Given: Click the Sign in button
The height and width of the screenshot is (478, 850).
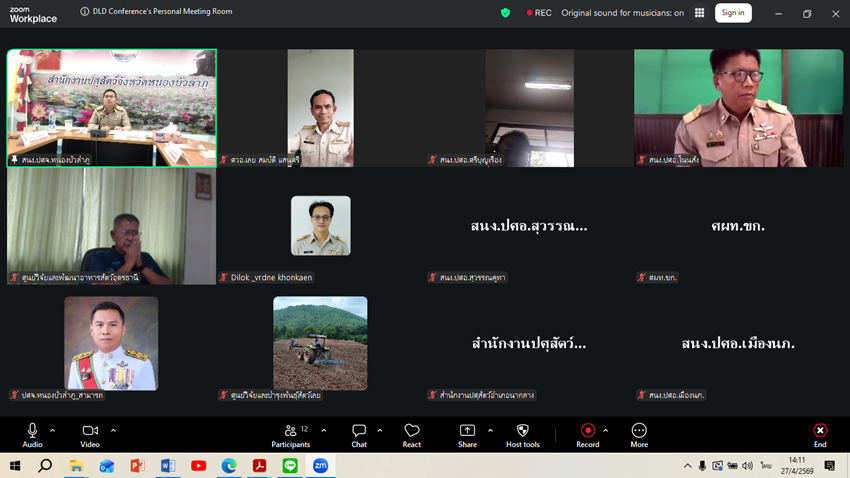Looking at the screenshot, I should pos(733,13).
